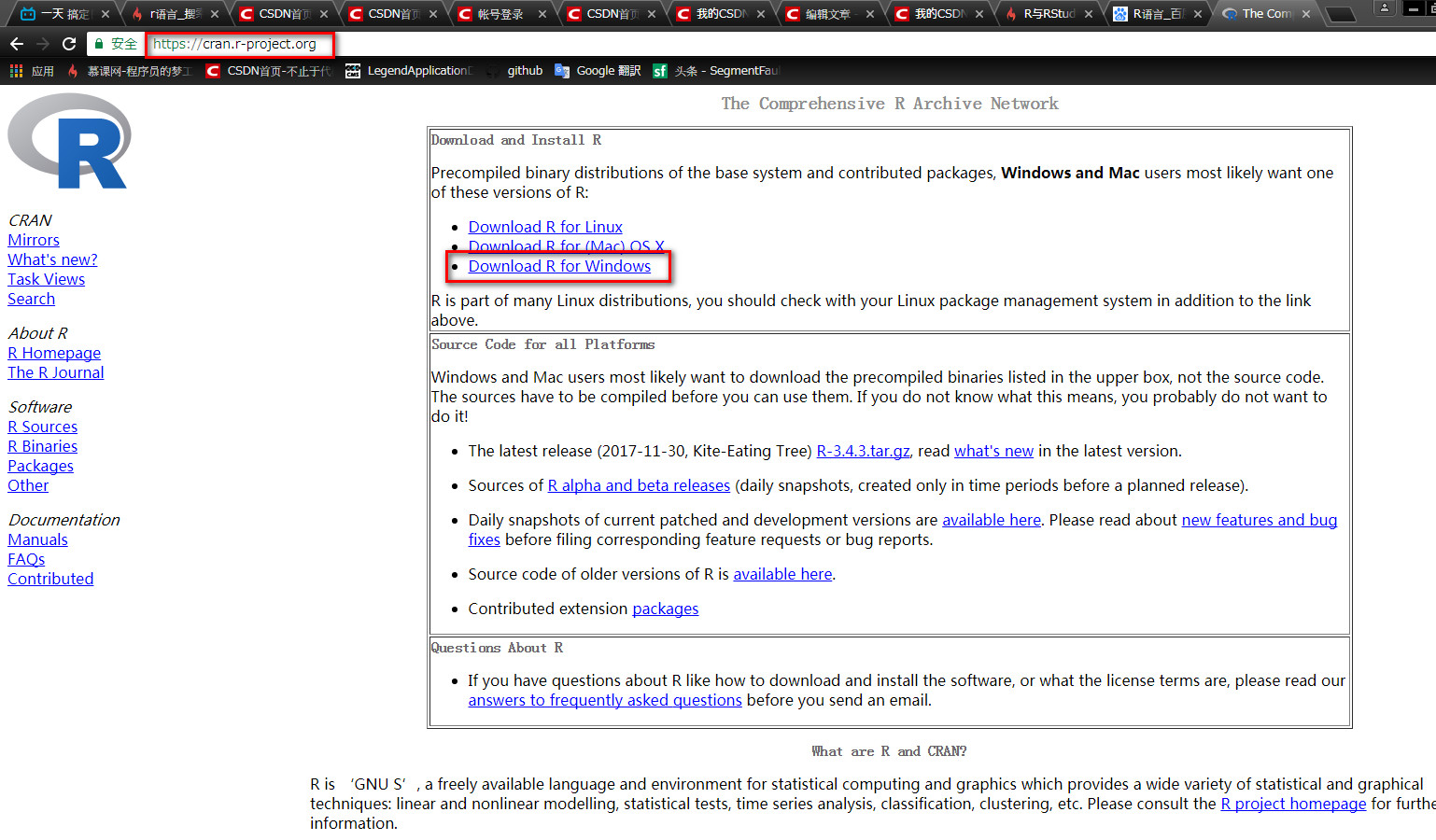Open the Task Views sidebar link
The height and width of the screenshot is (840, 1436).
pos(46,279)
